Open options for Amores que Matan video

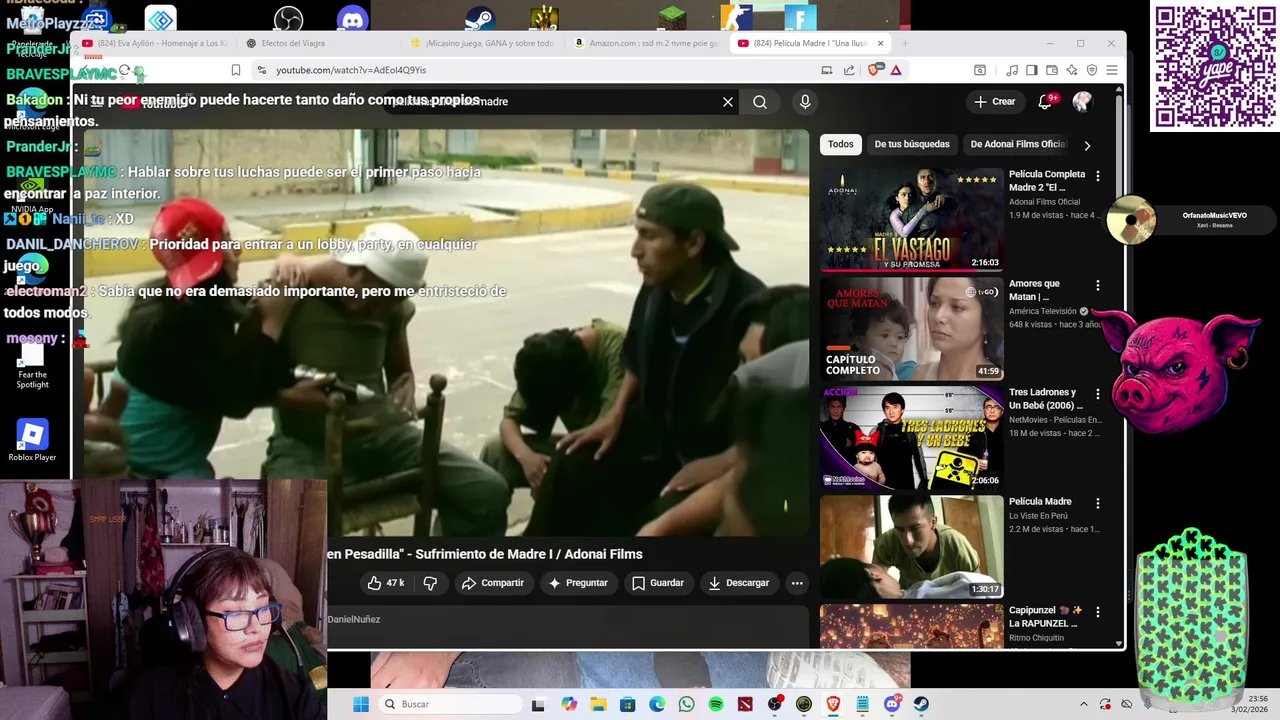point(1098,285)
